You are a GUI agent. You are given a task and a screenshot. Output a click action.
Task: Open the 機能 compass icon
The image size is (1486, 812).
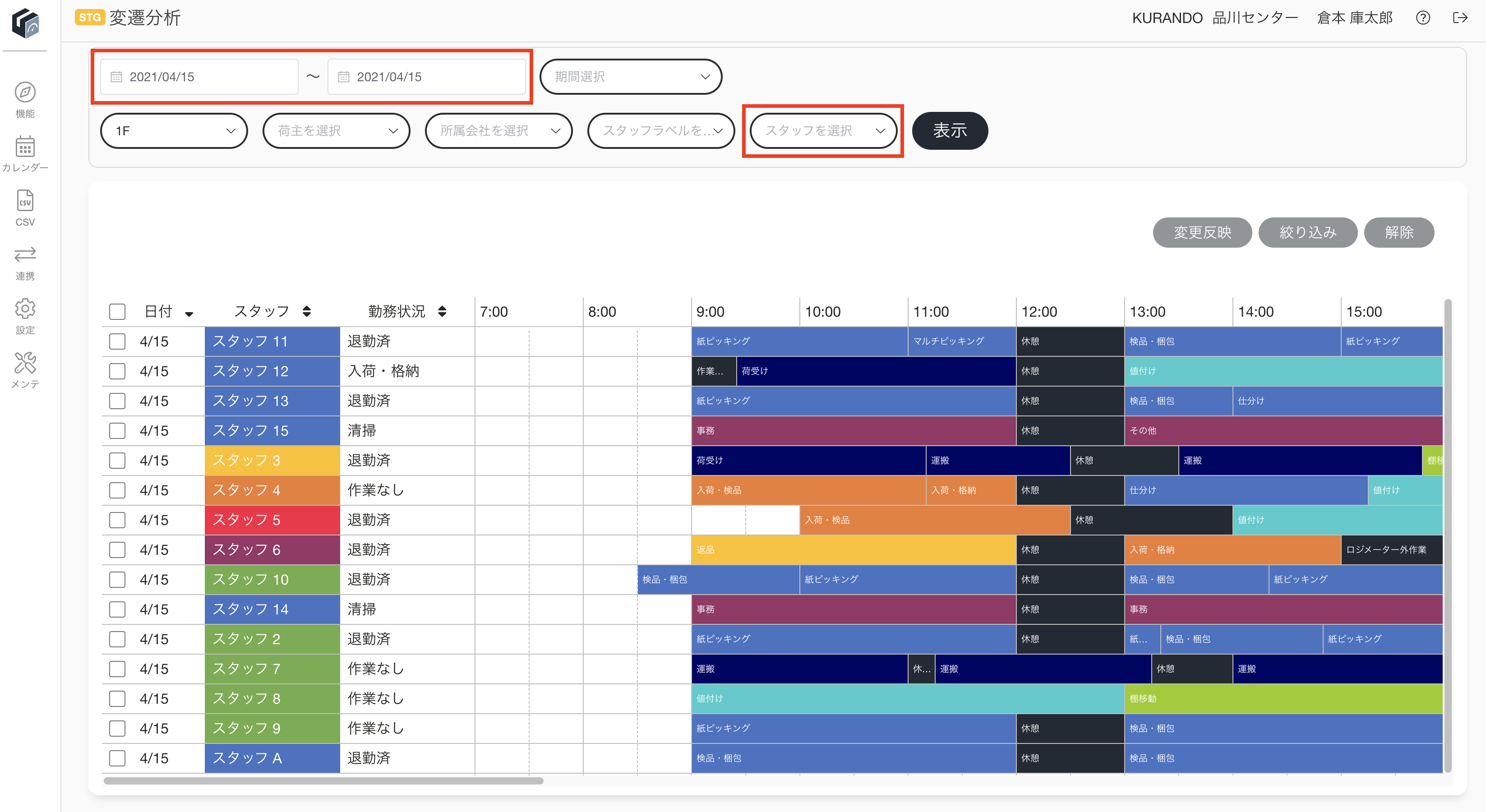(x=25, y=92)
